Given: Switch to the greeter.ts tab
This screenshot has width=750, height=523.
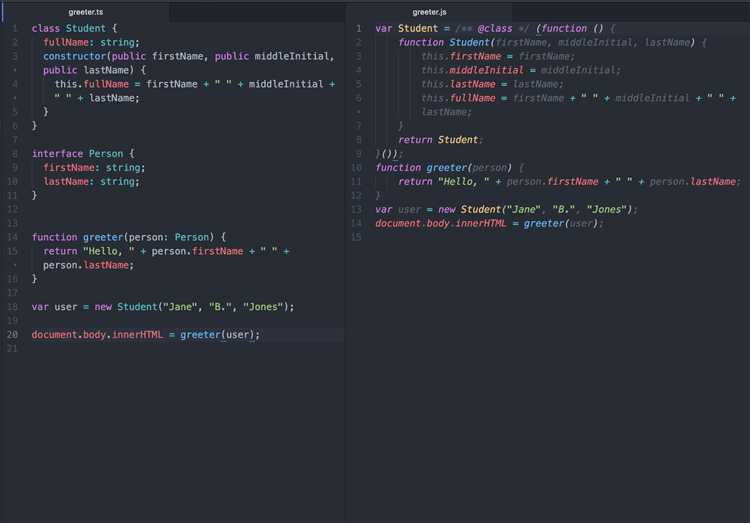Looking at the screenshot, I should 85,12.
